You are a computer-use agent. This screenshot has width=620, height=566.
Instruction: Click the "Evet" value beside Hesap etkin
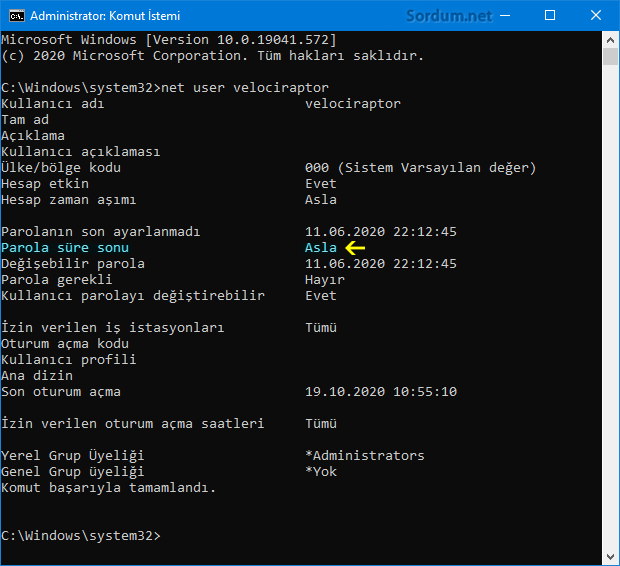click(321, 184)
